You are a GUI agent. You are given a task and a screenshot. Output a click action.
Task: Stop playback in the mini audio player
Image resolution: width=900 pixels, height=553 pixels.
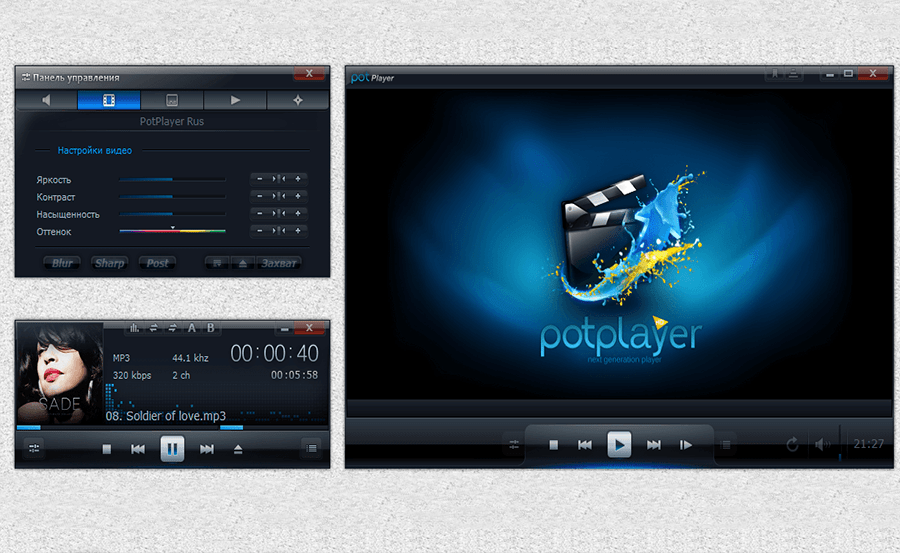(107, 449)
